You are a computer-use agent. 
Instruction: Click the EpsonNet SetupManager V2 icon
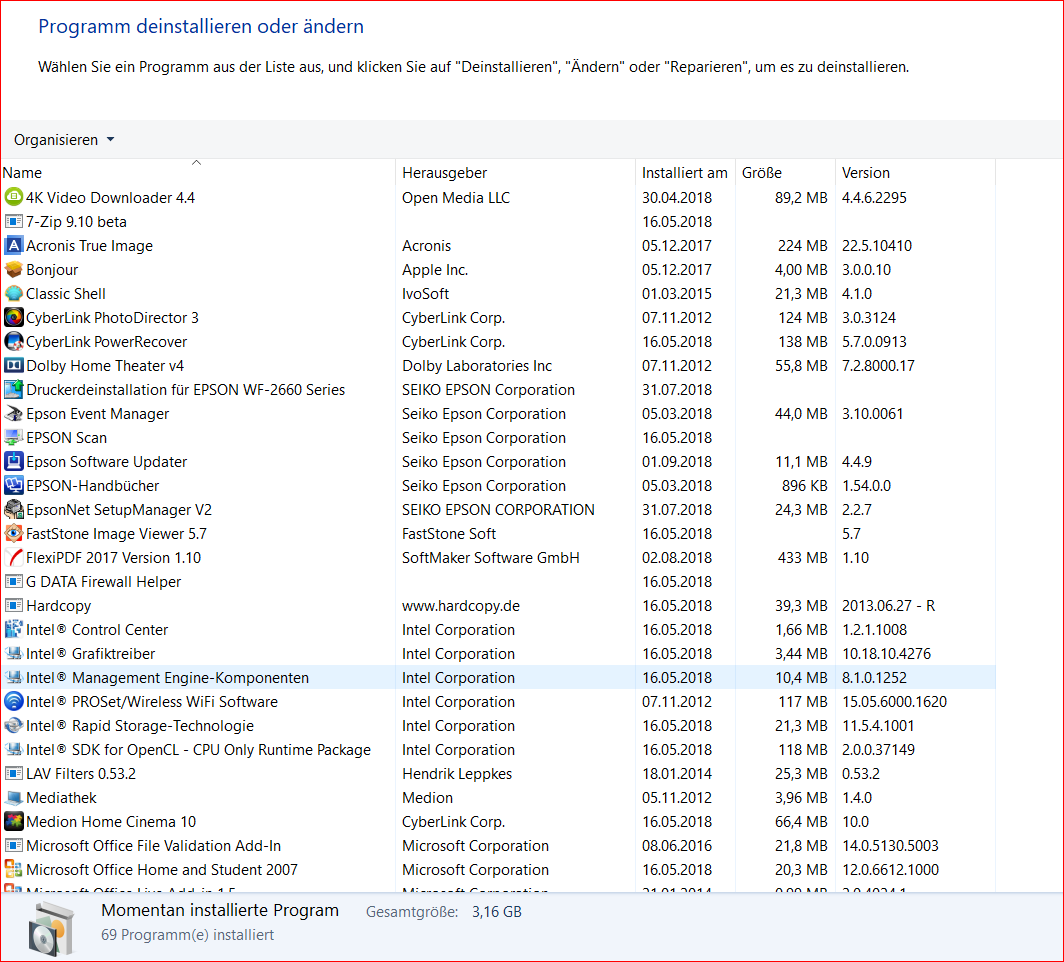coord(14,509)
